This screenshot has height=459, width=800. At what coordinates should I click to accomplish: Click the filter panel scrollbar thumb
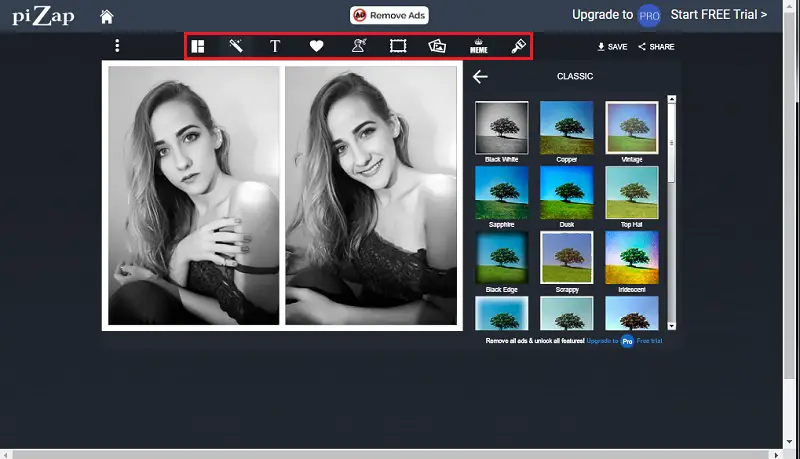pos(671,144)
